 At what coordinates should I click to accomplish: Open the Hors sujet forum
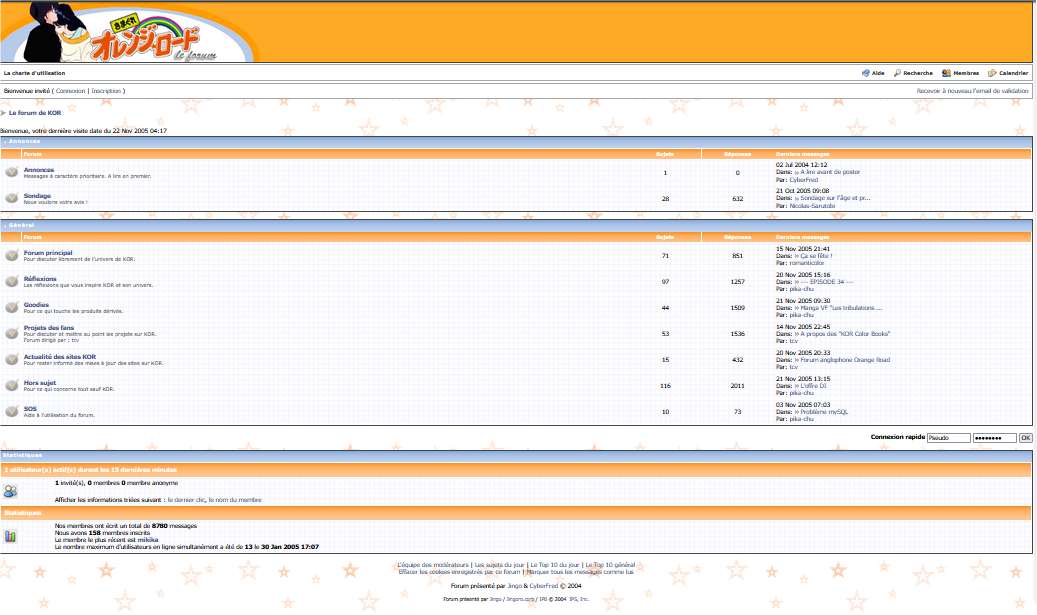(40, 383)
